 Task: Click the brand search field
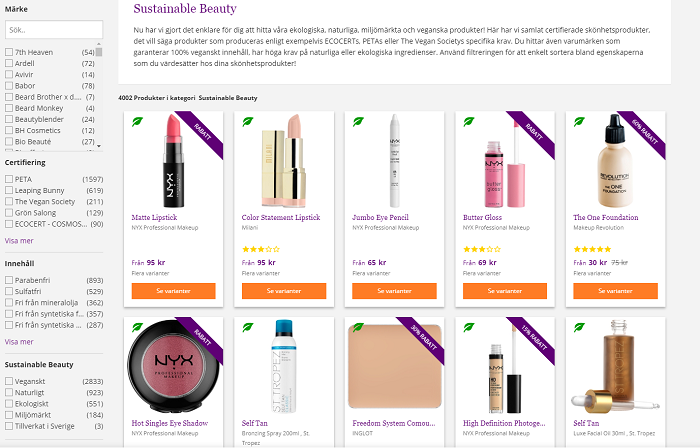53,30
